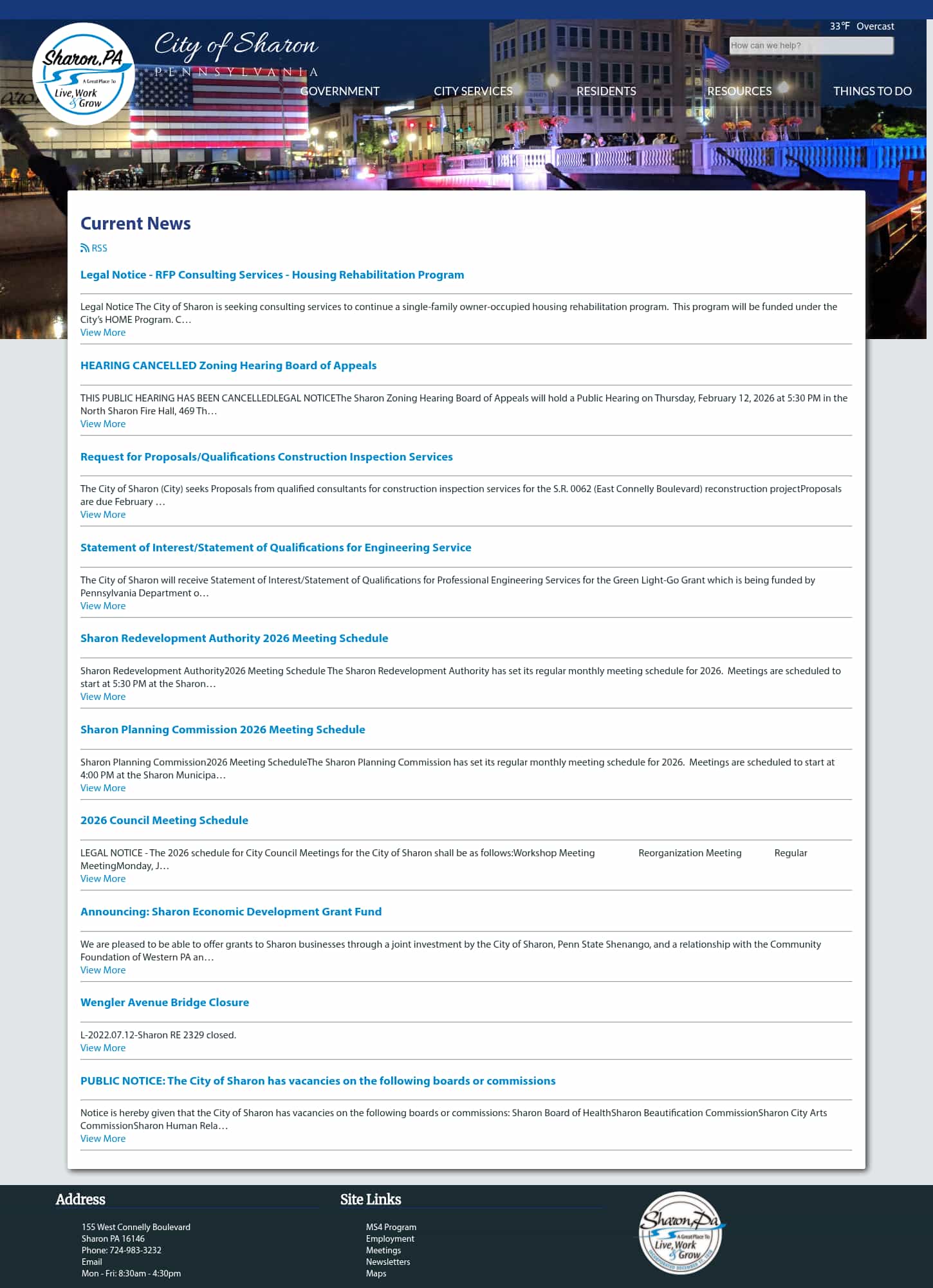
Task: View More on board vacancies notice
Action: tap(103, 1139)
